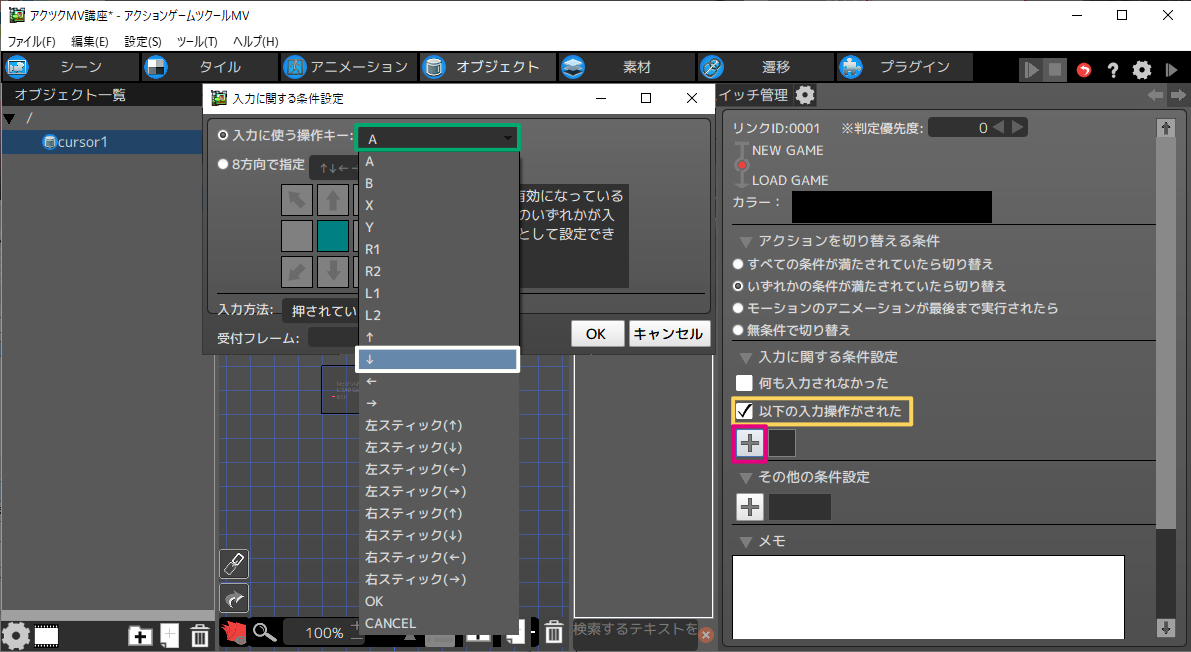Click the red undo arrow icon
The image size is (1191, 652).
tap(1084, 70)
